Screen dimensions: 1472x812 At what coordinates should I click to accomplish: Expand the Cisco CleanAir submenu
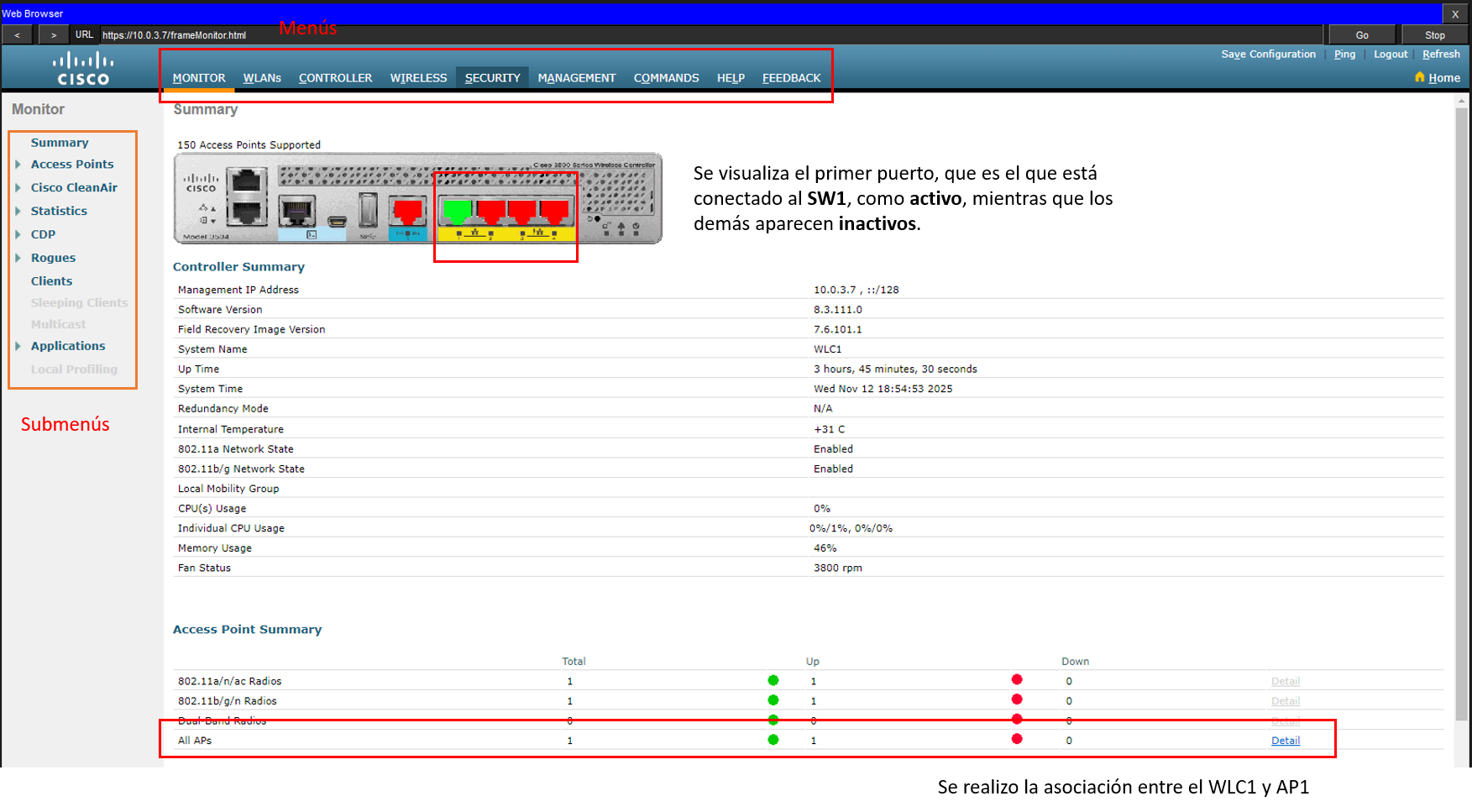(x=18, y=188)
